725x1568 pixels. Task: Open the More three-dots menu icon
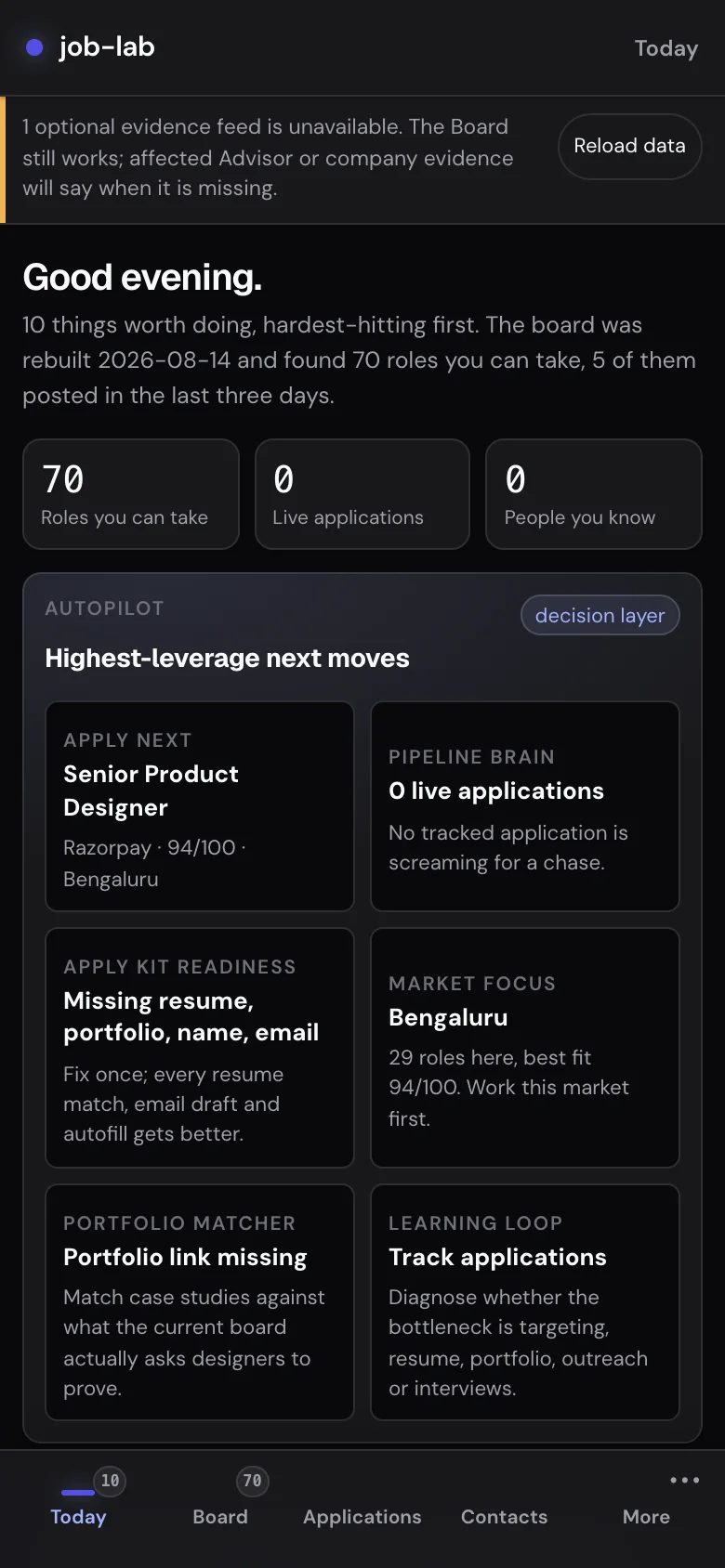684,1481
